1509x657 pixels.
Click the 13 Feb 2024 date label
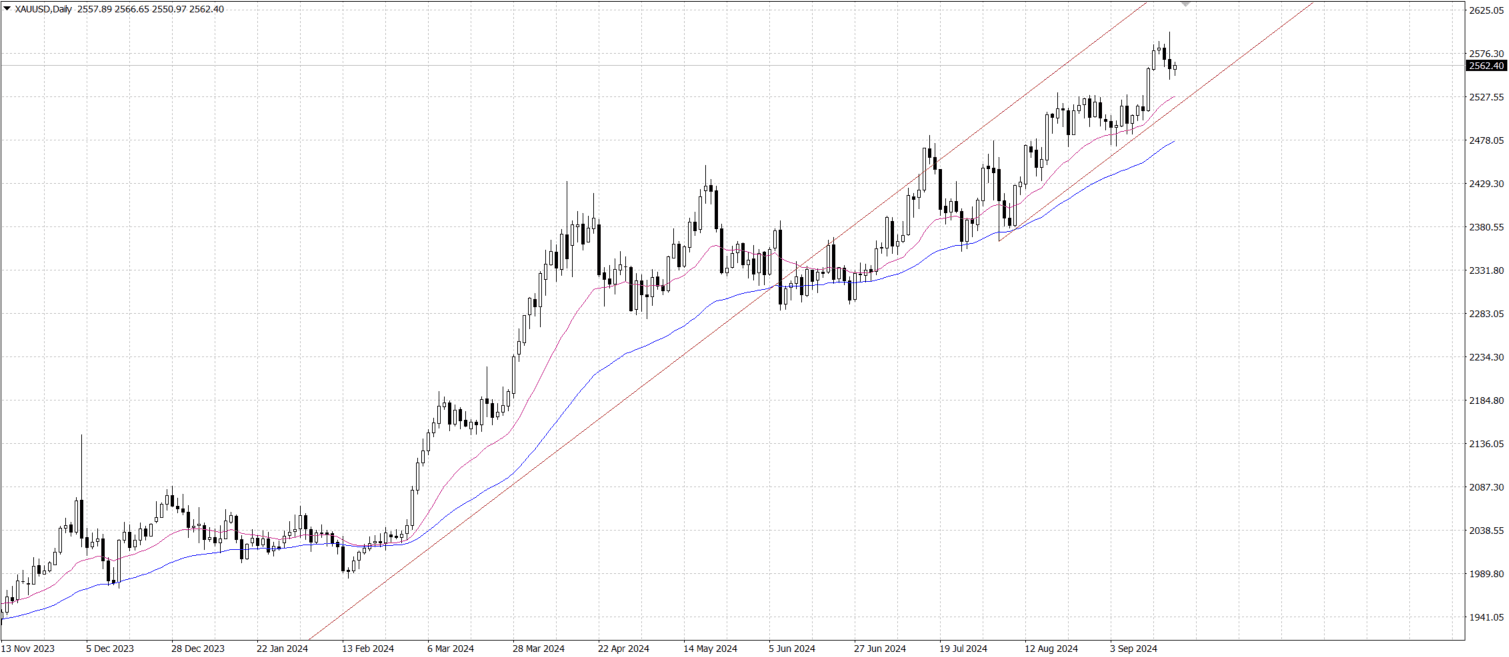point(367,649)
